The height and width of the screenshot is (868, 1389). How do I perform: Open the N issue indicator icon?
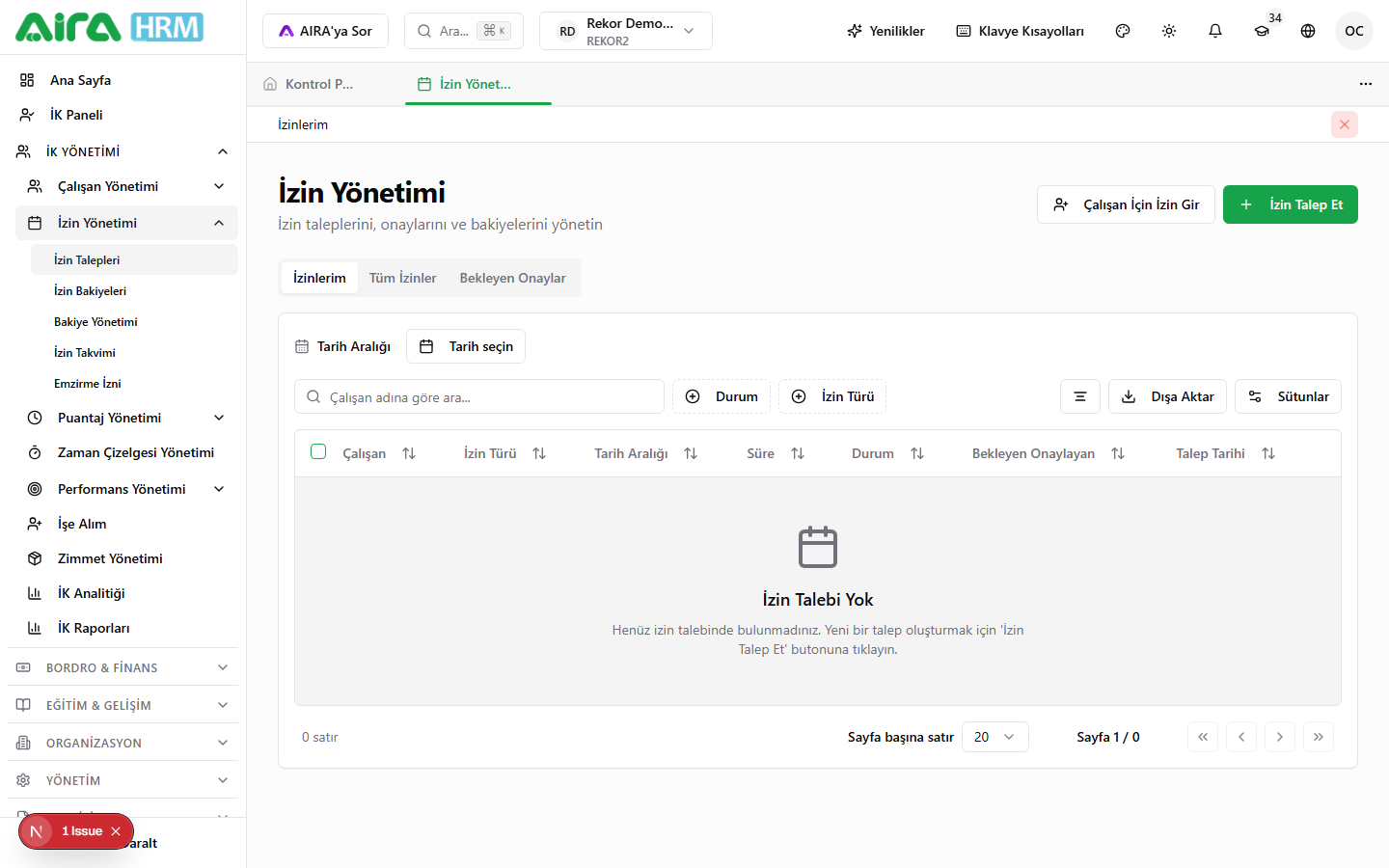(x=37, y=831)
